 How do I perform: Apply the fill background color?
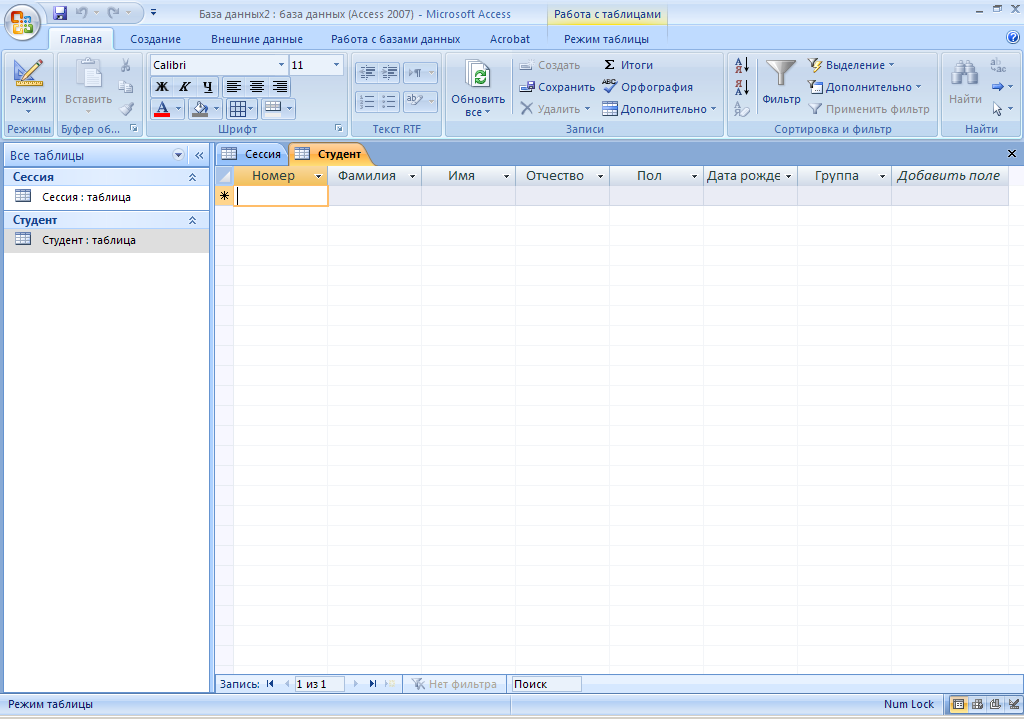pos(199,108)
